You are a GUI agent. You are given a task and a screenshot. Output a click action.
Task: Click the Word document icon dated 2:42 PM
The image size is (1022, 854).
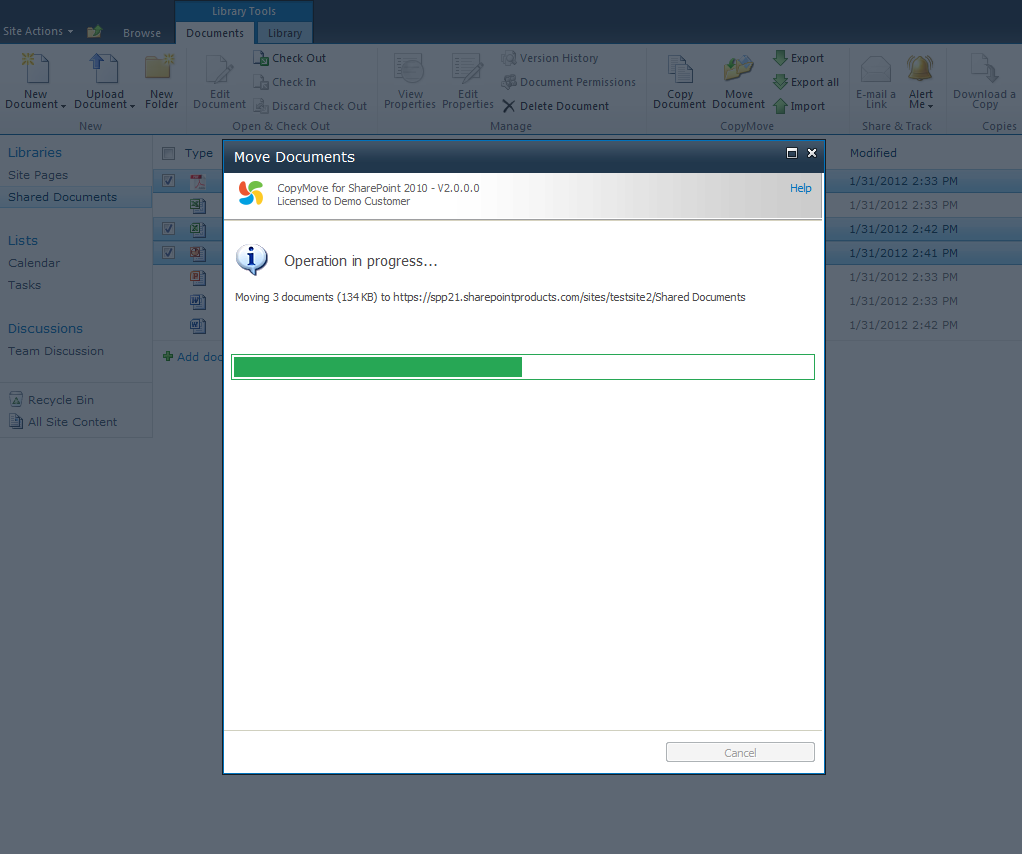pos(197,325)
